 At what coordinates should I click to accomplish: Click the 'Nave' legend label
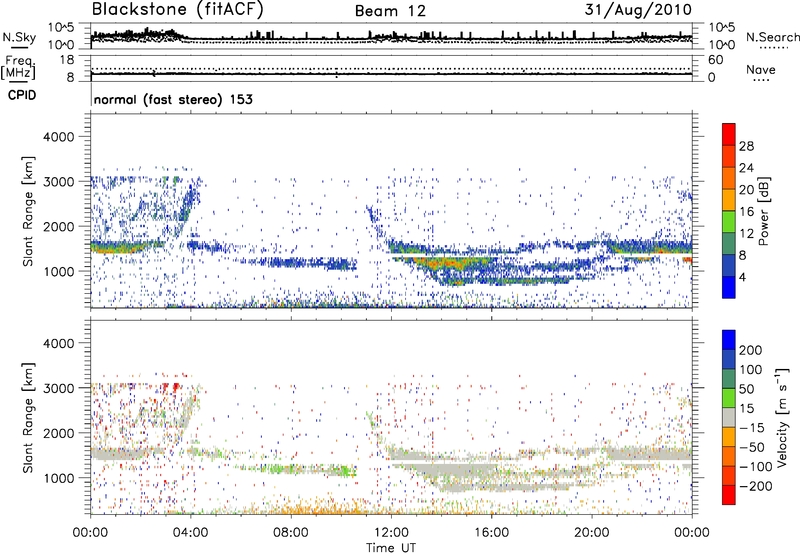(761, 70)
